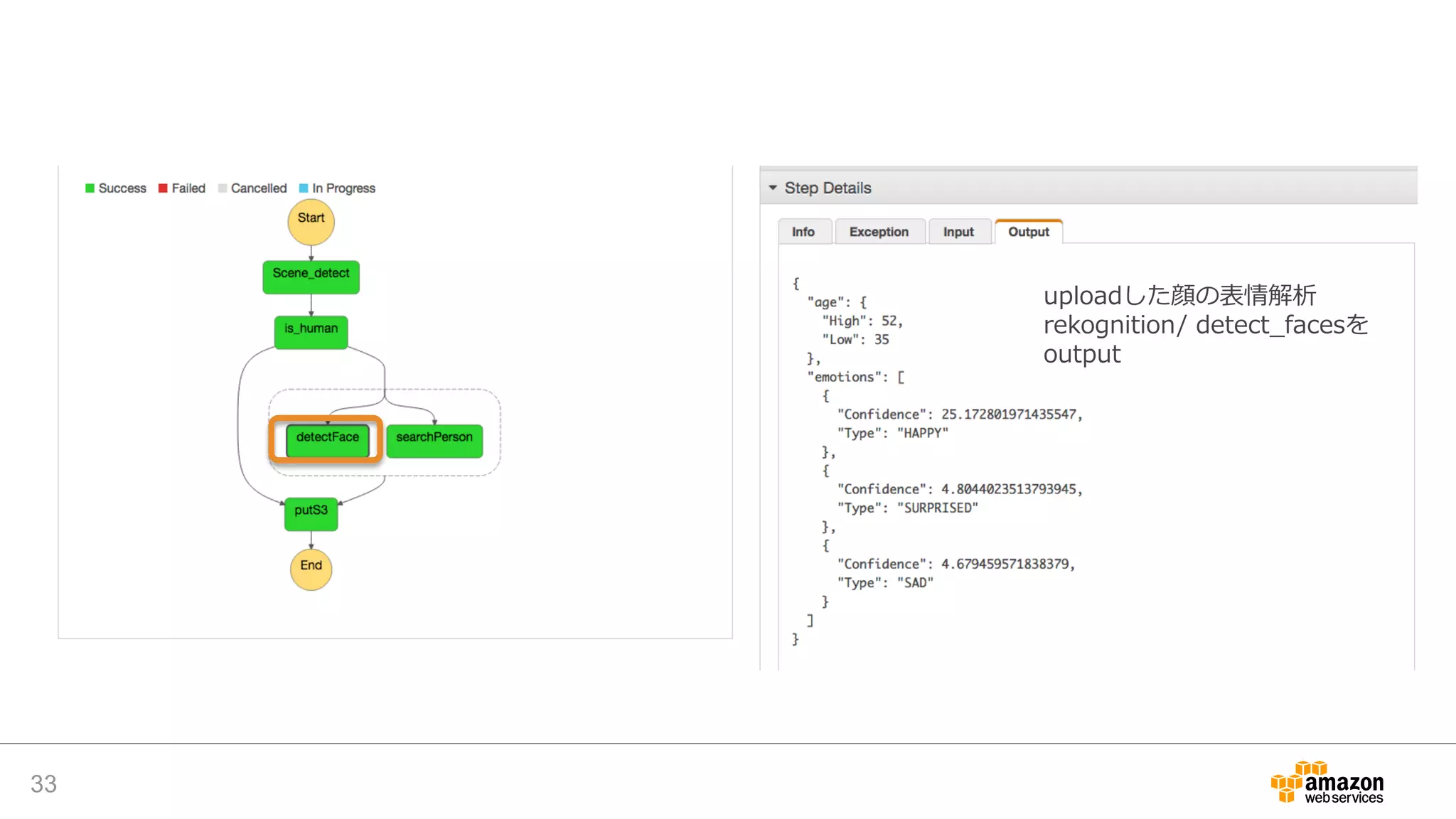The width and height of the screenshot is (1456, 819).
Task: Click the highlighted detectFace state node
Action: click(x=327, y=439)
